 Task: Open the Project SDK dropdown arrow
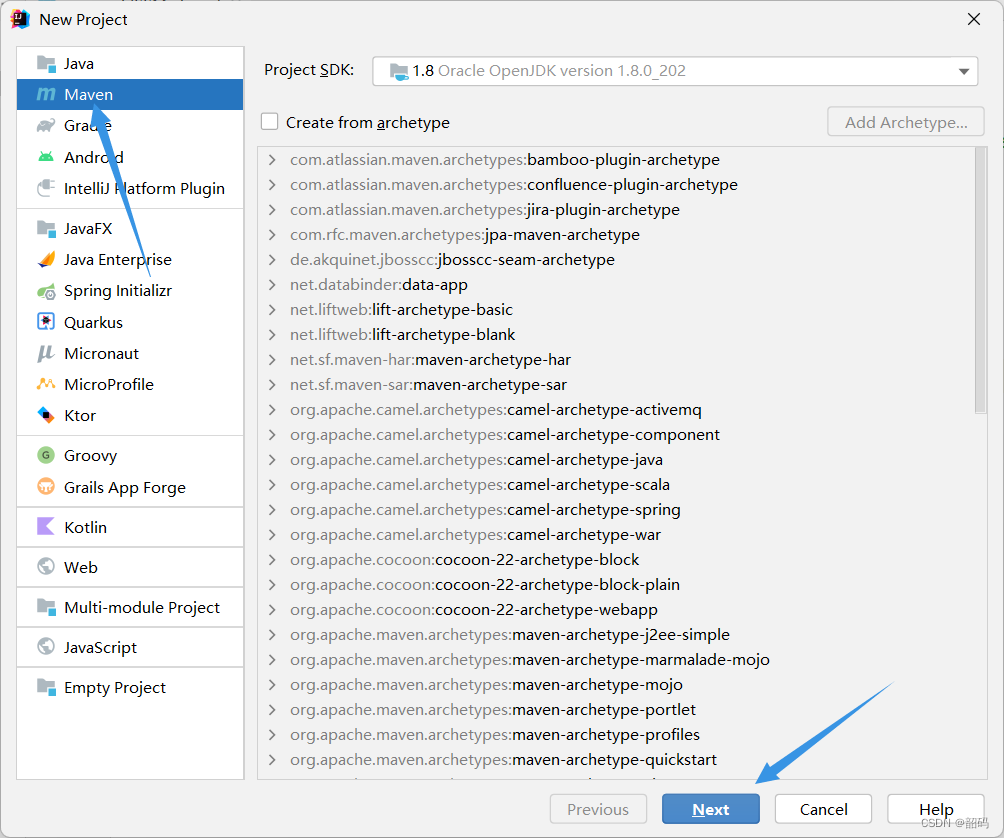(x=964, y=71)
